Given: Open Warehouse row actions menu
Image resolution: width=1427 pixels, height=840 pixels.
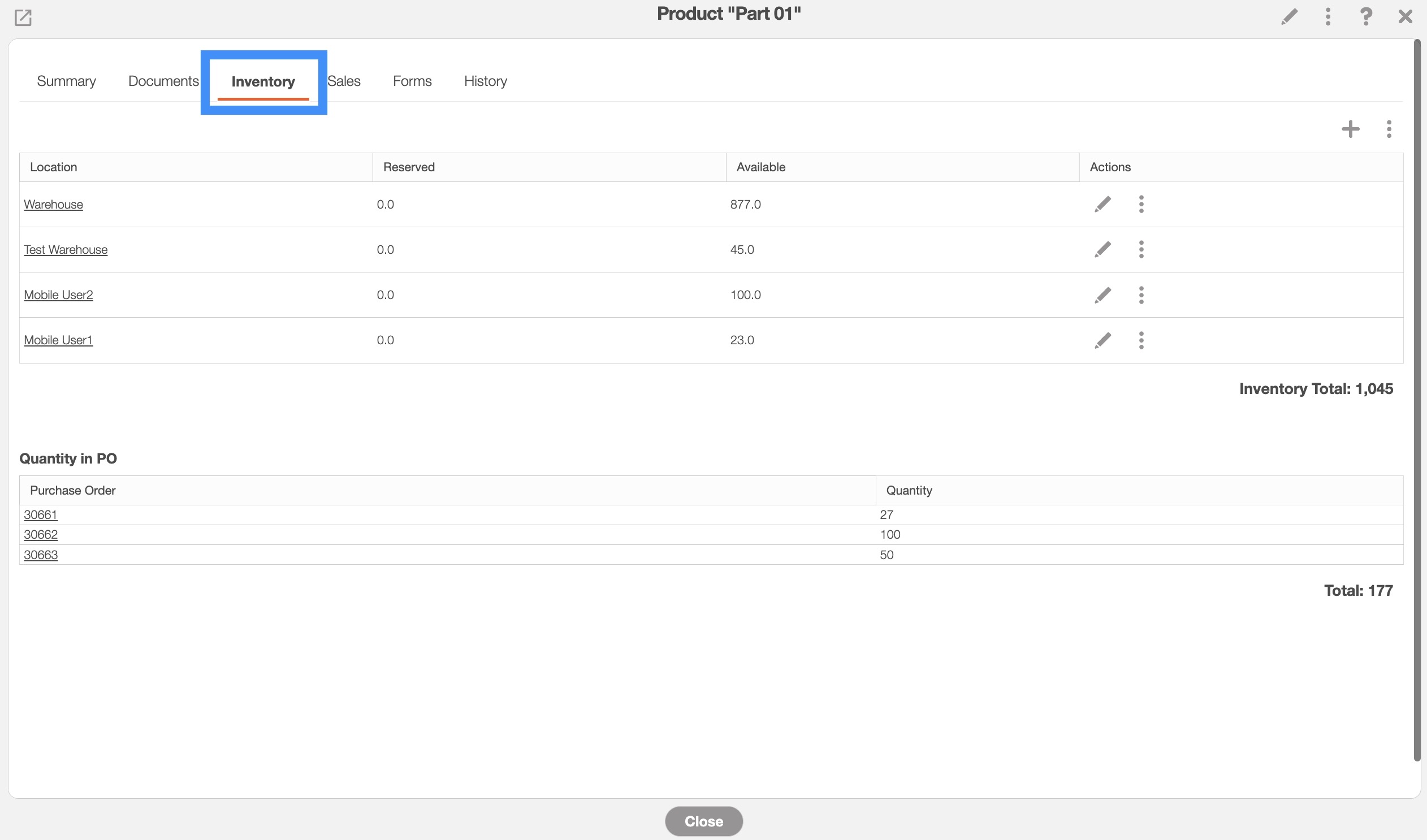Looking at the screenshot, I should tap(1141, 204).
